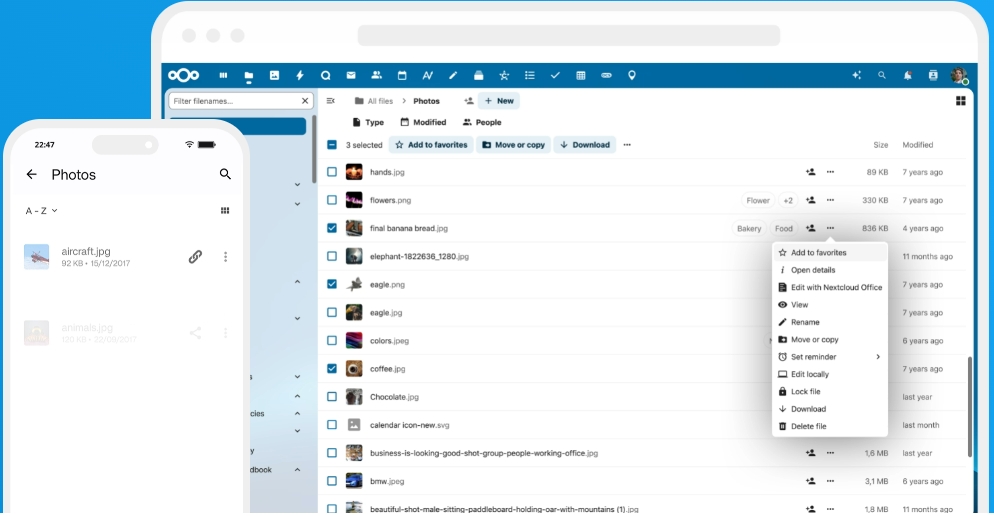The height and width of the screenshot is (516, 994).
Task: Open the People filter dropdown
Action: (x=482, y=122)
